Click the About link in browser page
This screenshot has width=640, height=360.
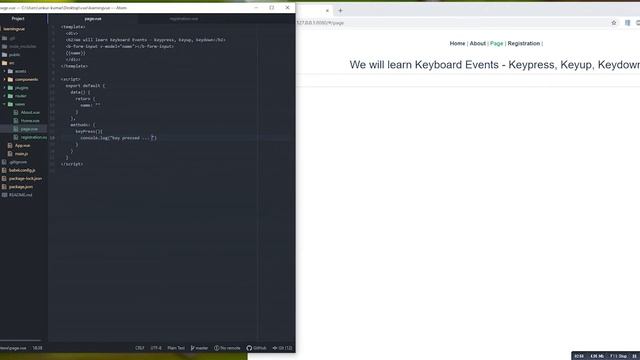[x=477, y=43]
